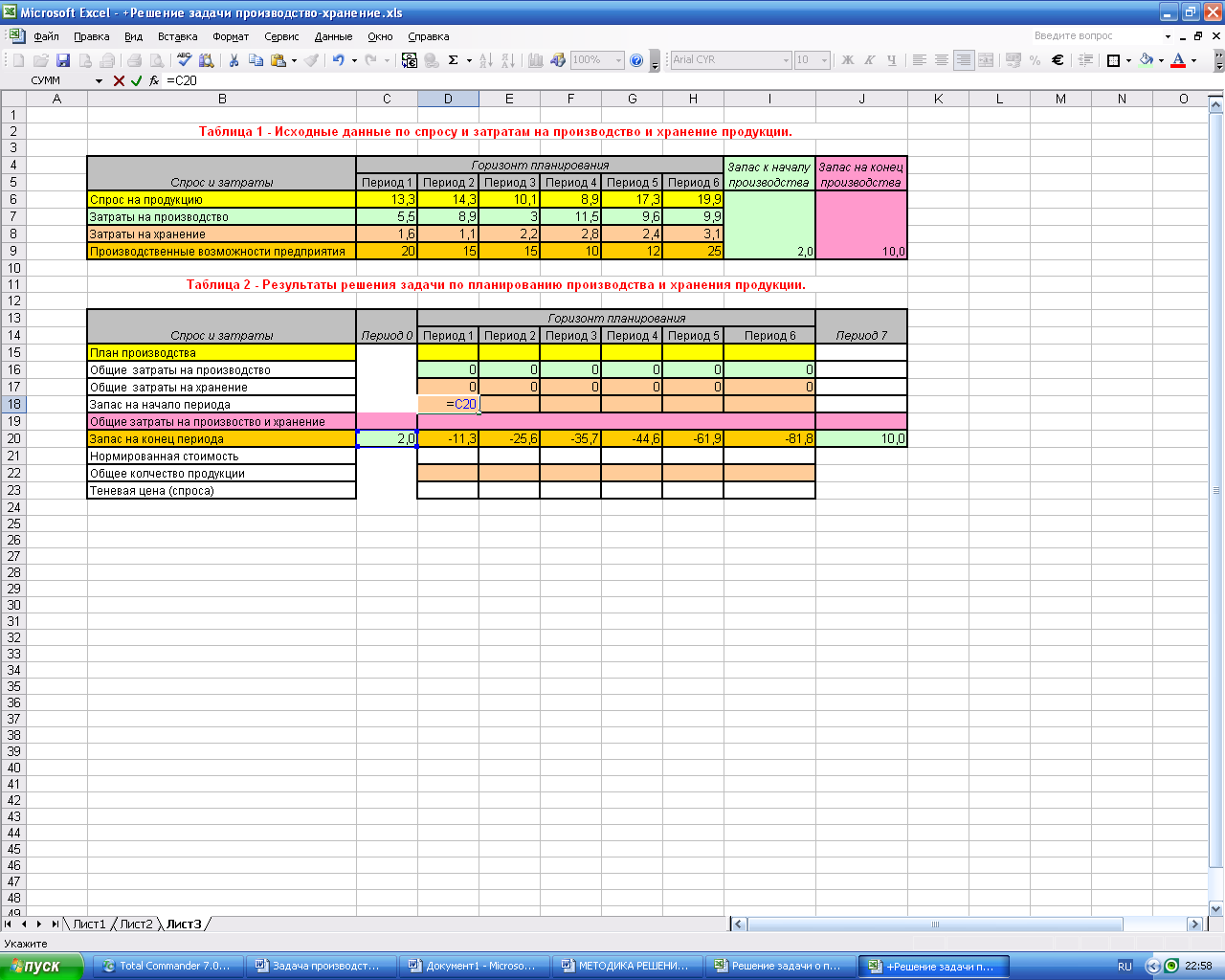
Task: Click the Redo arrow icon
Action: pos(371,60)
